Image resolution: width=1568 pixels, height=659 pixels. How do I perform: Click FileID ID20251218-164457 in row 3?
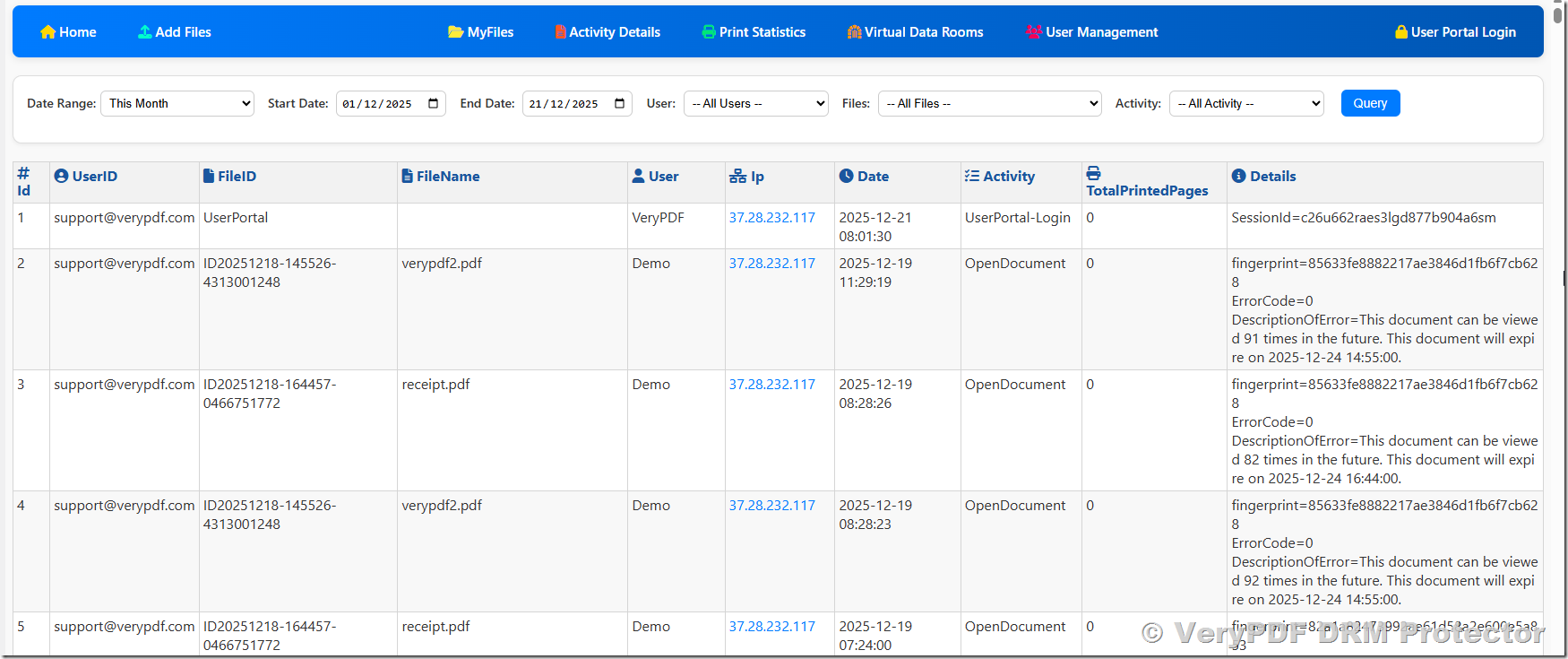(270, 394)
